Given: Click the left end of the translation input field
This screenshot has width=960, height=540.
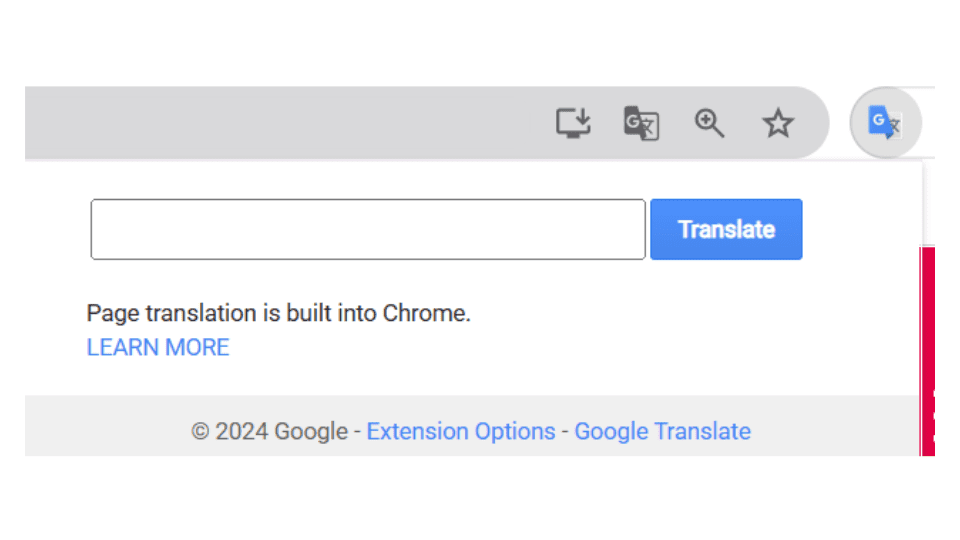Looking at the screenshot, I should pos(110,229).
